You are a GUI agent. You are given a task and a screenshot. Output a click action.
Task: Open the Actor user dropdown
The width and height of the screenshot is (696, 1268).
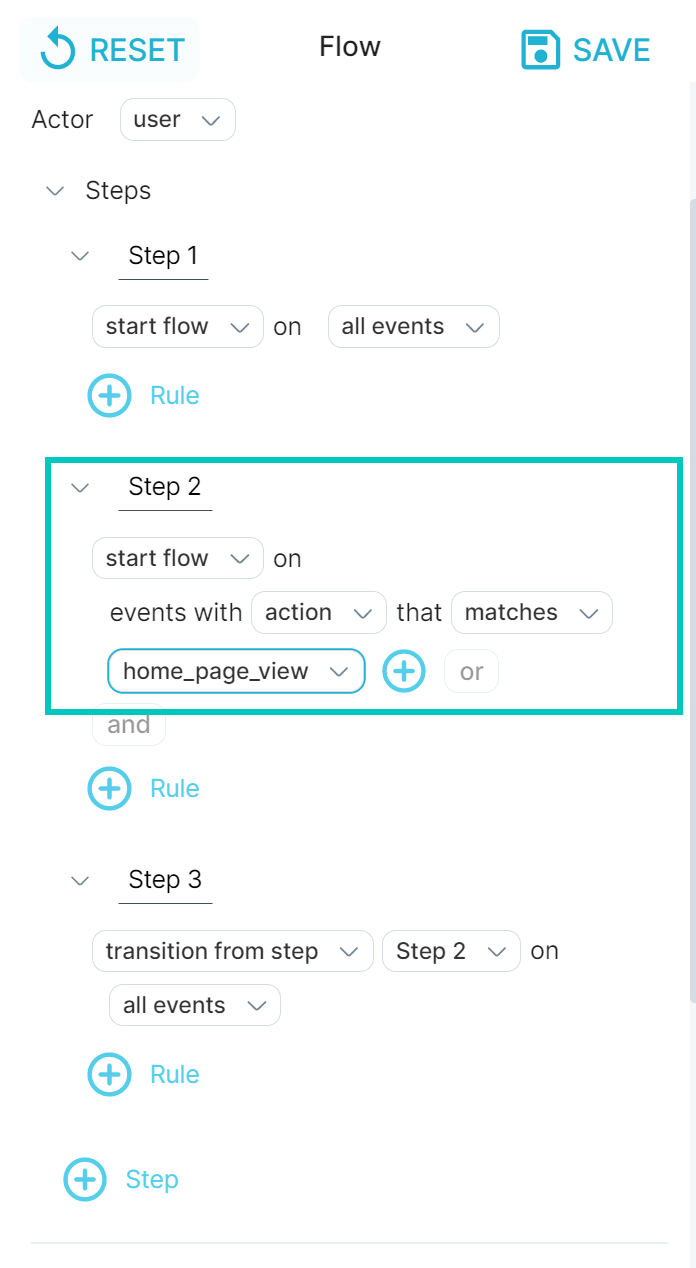coord(178,120)
